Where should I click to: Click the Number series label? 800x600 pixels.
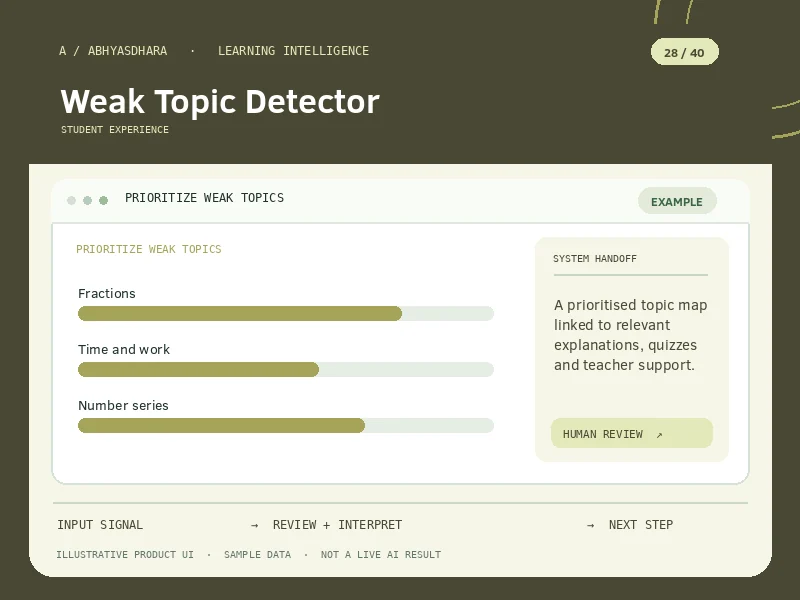[123, 406]
